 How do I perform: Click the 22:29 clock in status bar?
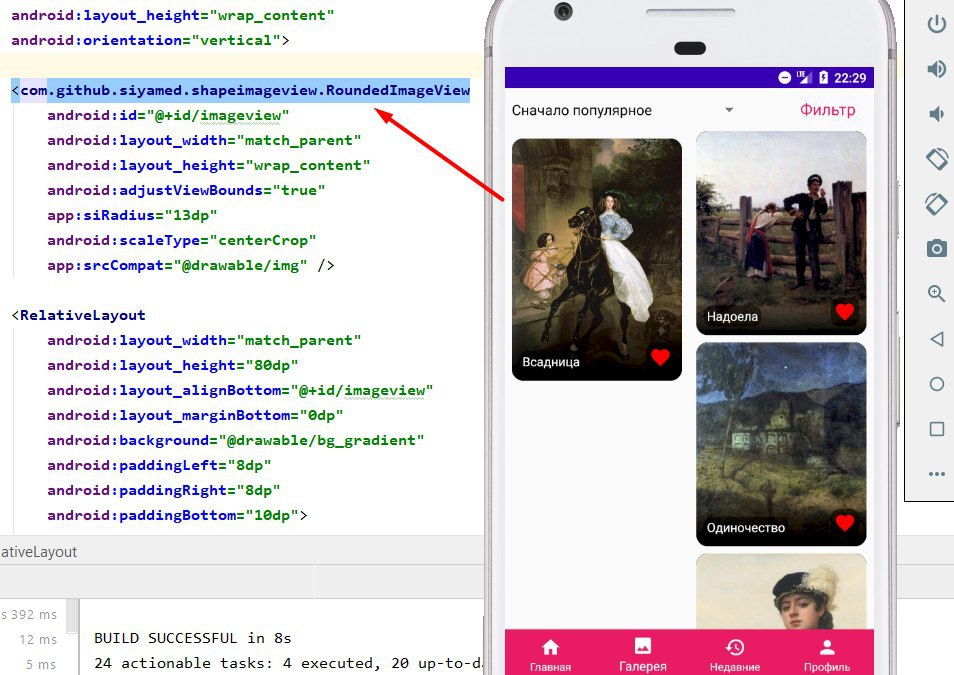850,78
